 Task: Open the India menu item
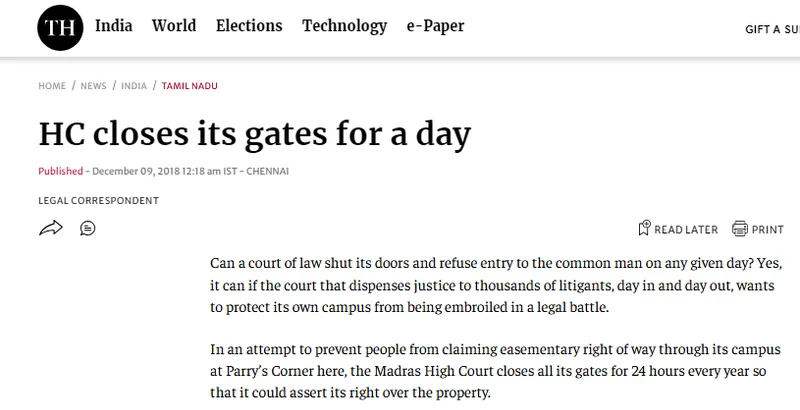click(x=114, y=25)
